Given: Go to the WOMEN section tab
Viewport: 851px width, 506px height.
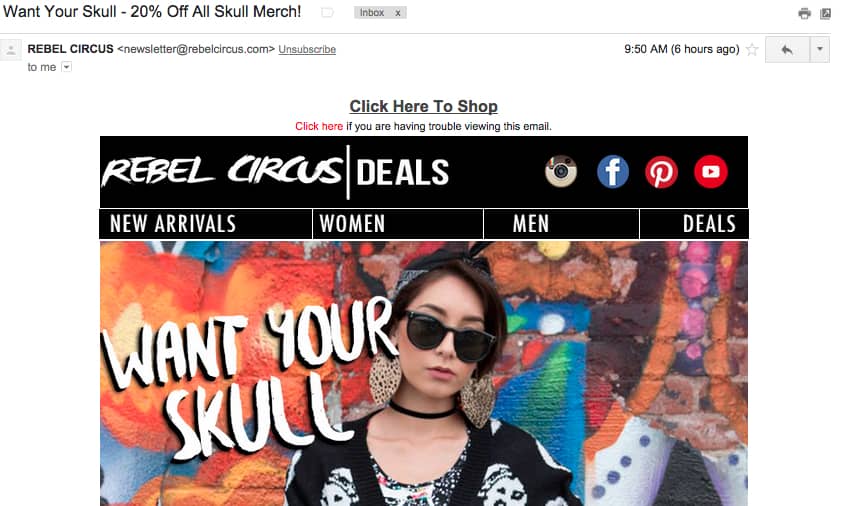Looking at the screenshot, I should click(398, 224).
